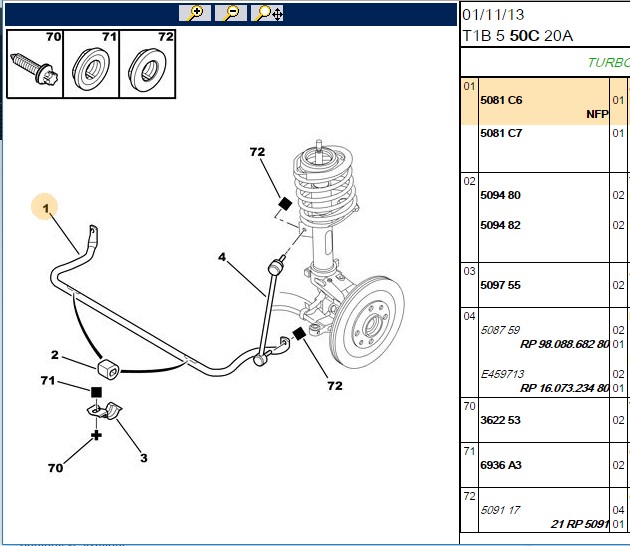Select part number 5094 82

point(500,225)
